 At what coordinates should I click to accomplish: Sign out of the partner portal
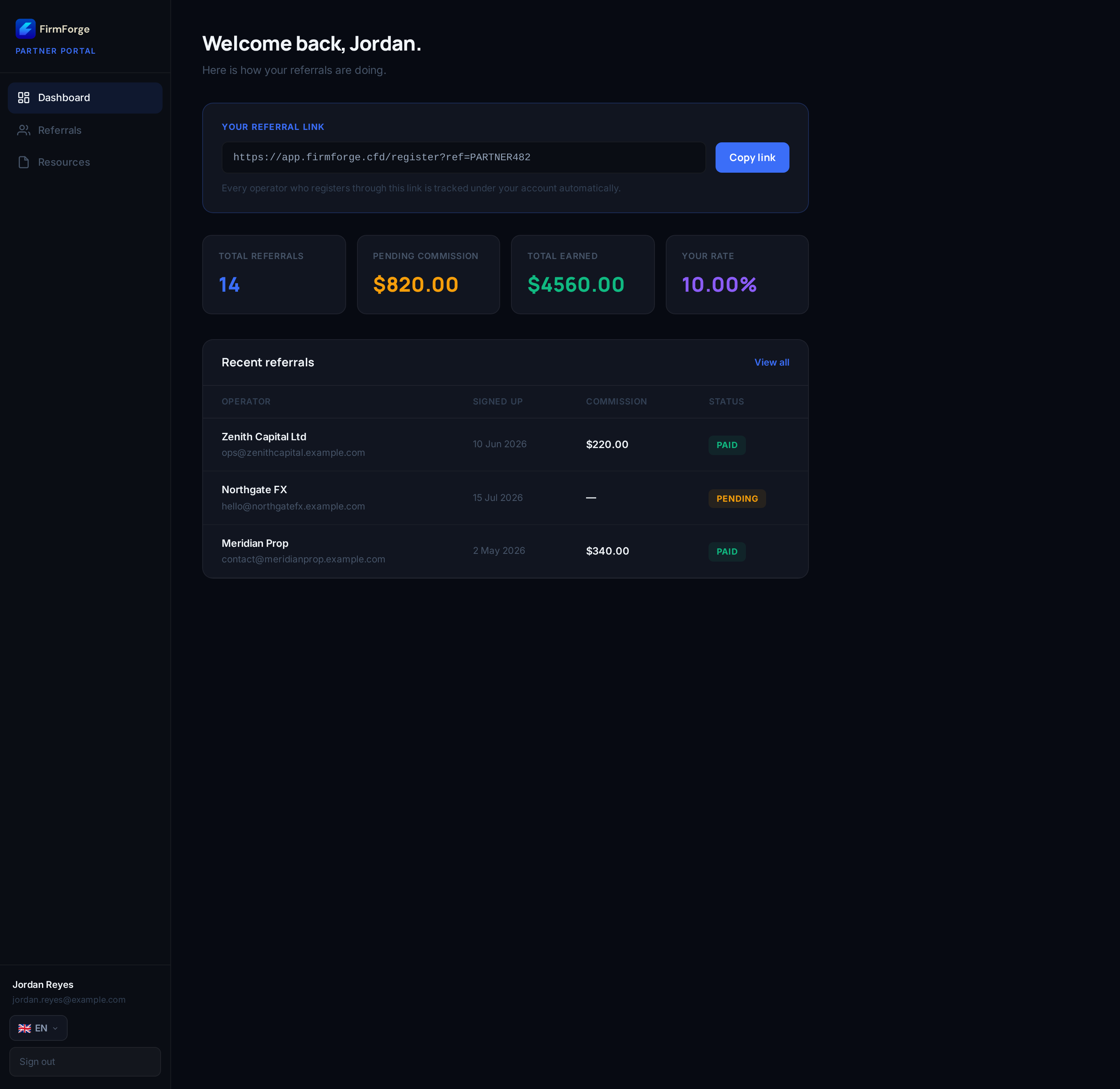click(x=85, y=1061)
